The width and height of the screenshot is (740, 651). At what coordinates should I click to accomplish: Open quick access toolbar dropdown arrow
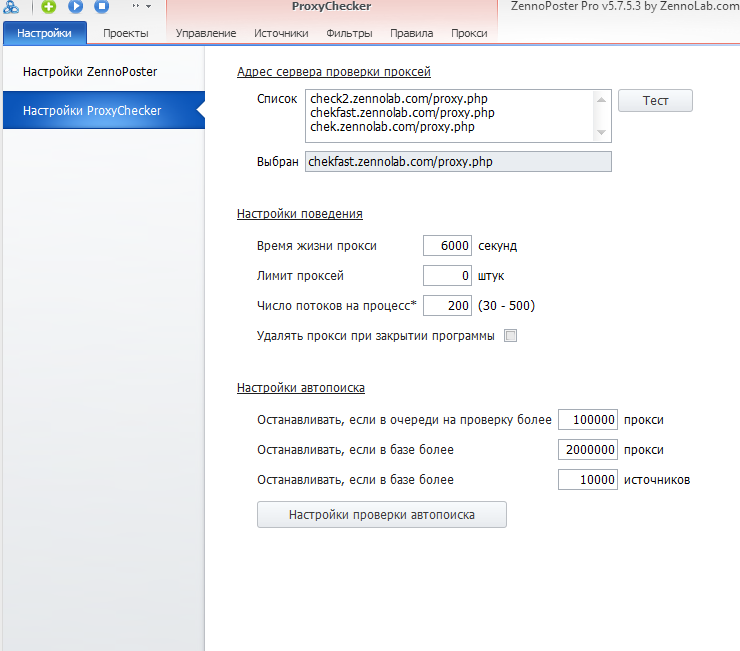[x=148, y=6]
